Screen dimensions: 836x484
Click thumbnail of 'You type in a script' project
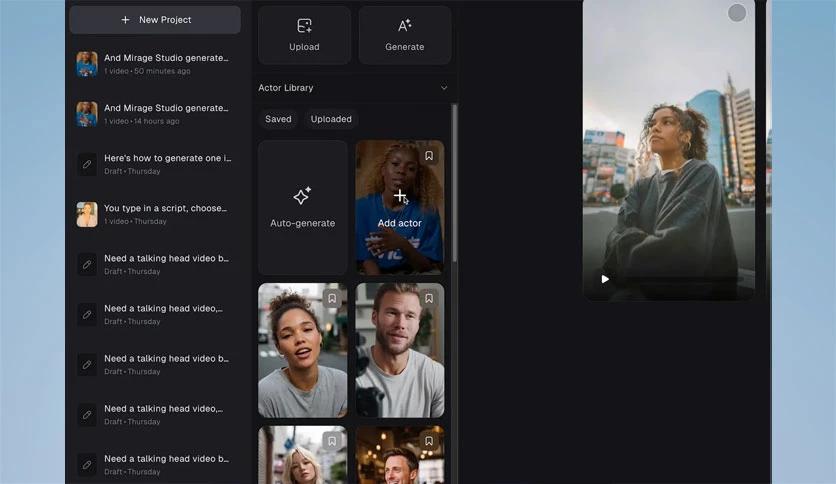pyautogui.click(x=86, y=214)
